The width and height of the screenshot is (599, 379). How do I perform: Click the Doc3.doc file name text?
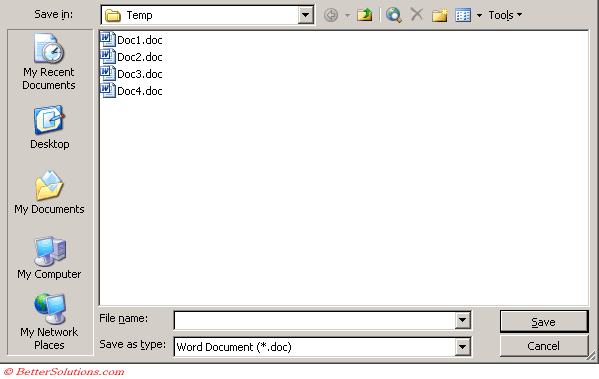pos(140,74)
